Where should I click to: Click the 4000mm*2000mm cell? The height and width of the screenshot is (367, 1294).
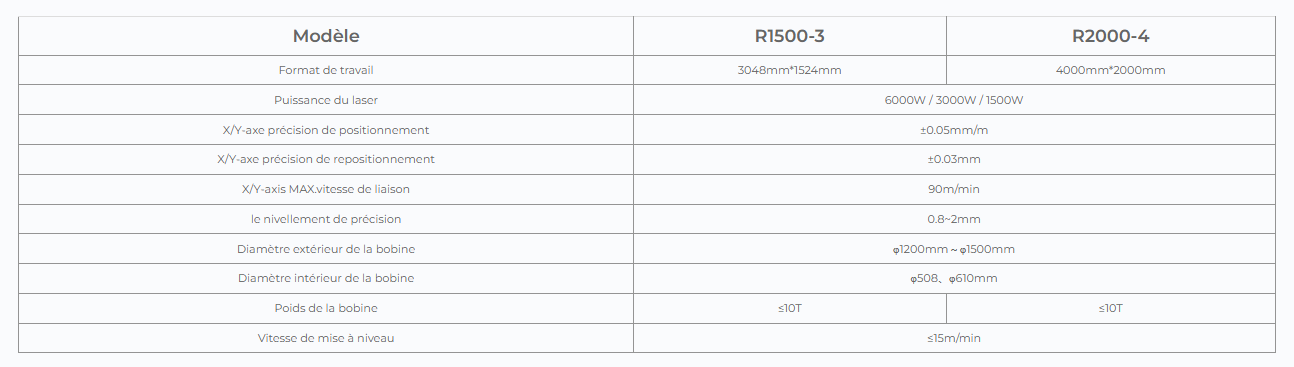click(1110, 70)
